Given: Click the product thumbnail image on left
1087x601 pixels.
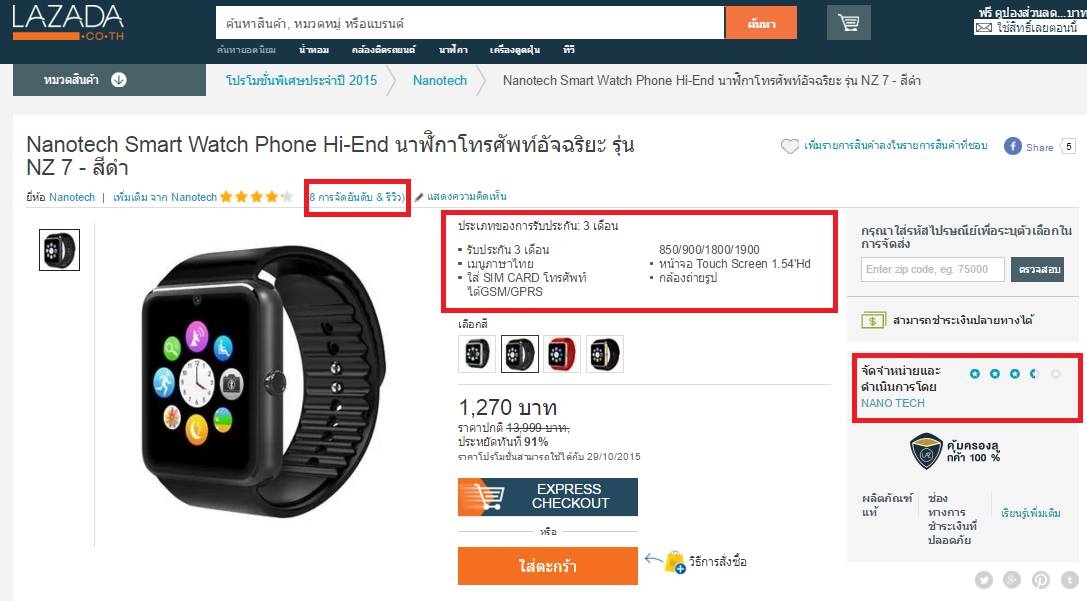Looking at the screenshot, I should tap(60, 250).
